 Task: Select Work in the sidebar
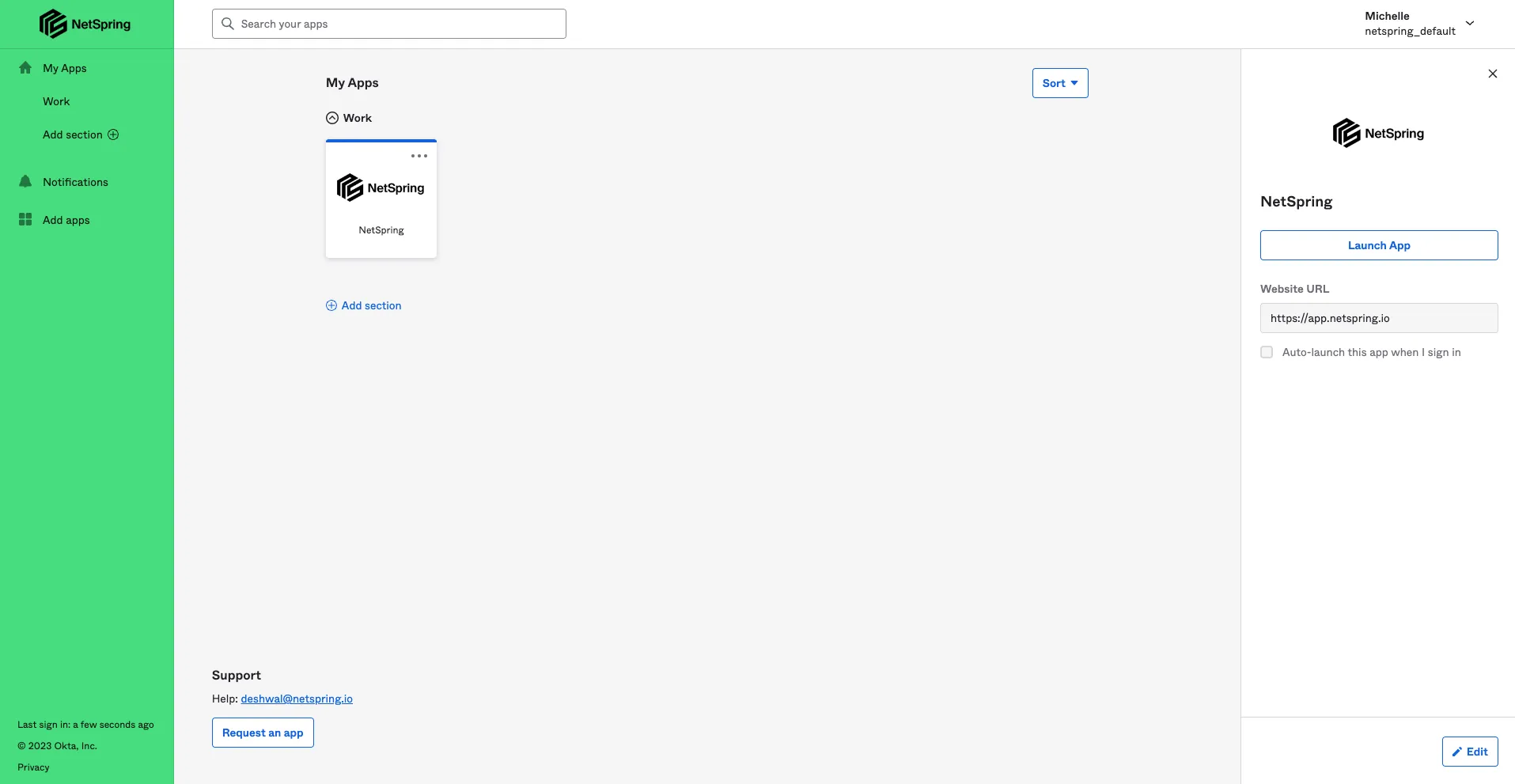(56, 101)
